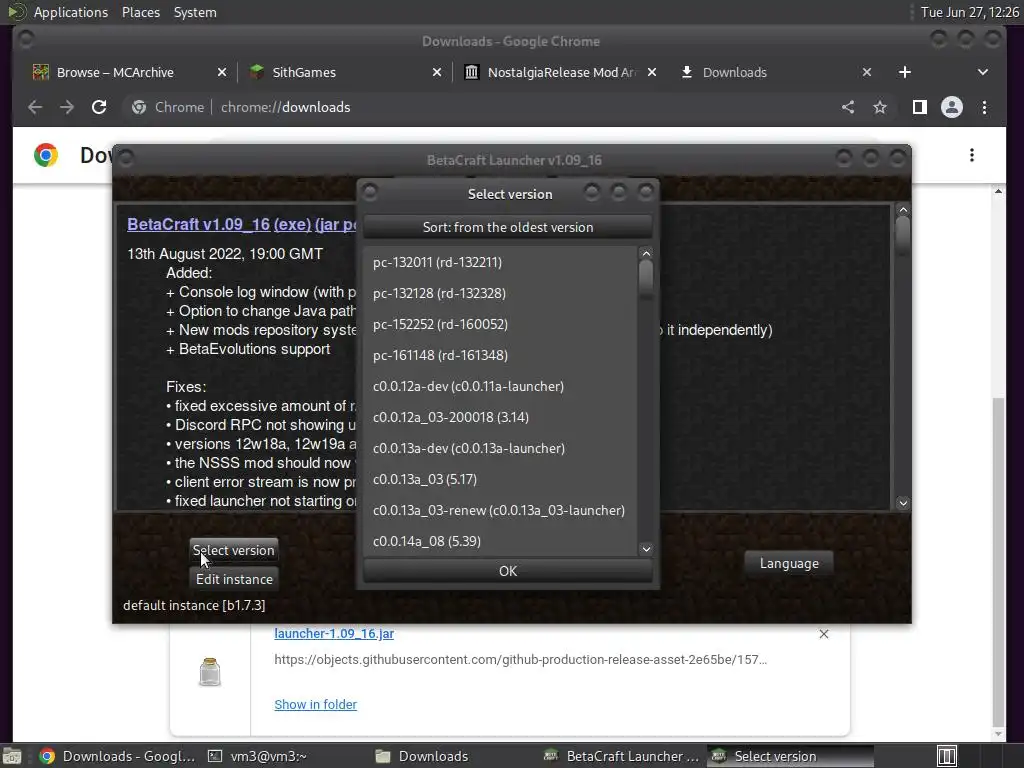
Task: Switch to NostalgiaRelease Mod Archive tab
Action: (x=560, y=72)
